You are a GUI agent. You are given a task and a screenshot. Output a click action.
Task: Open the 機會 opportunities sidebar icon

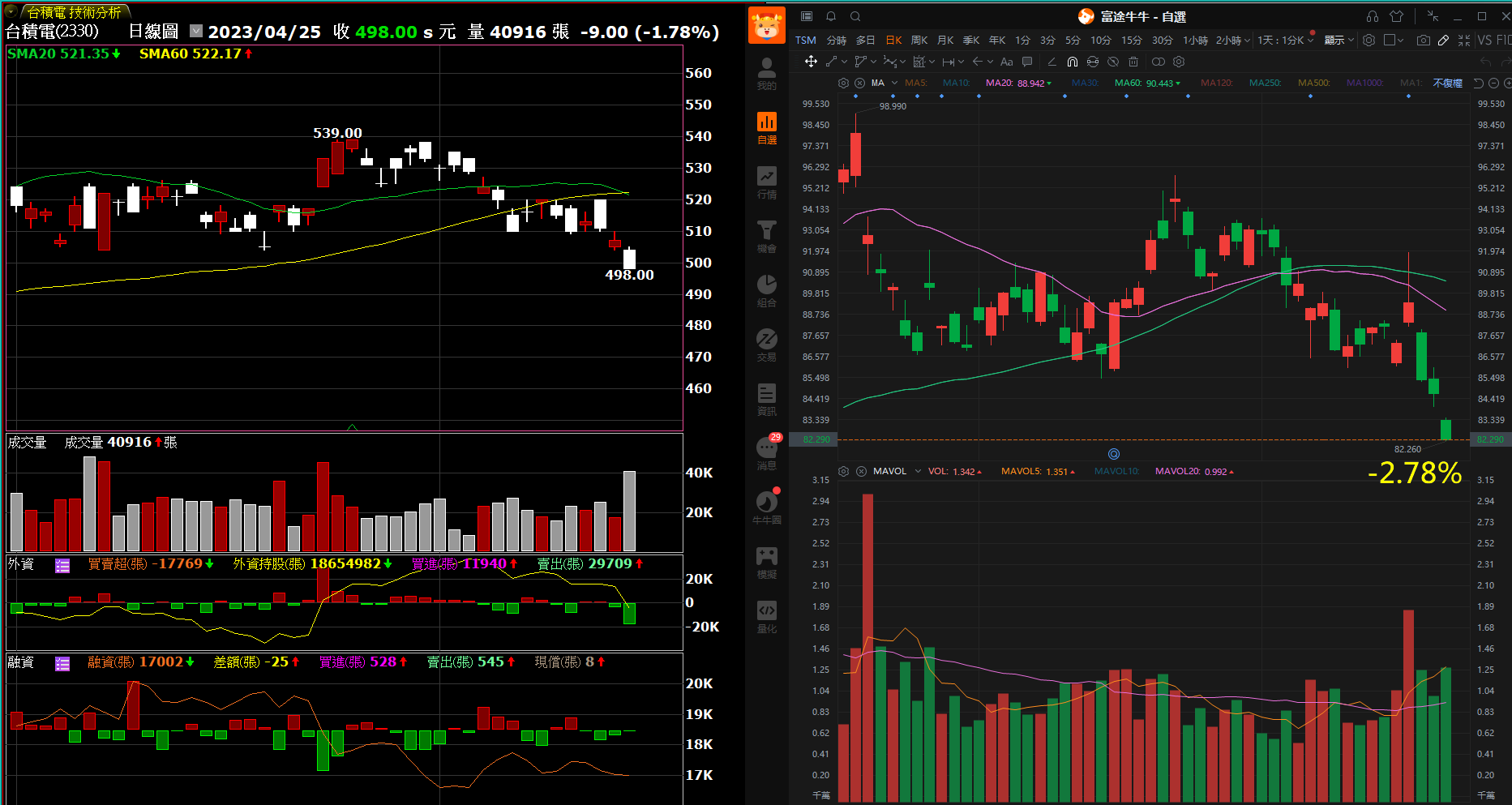click(766, 237)
